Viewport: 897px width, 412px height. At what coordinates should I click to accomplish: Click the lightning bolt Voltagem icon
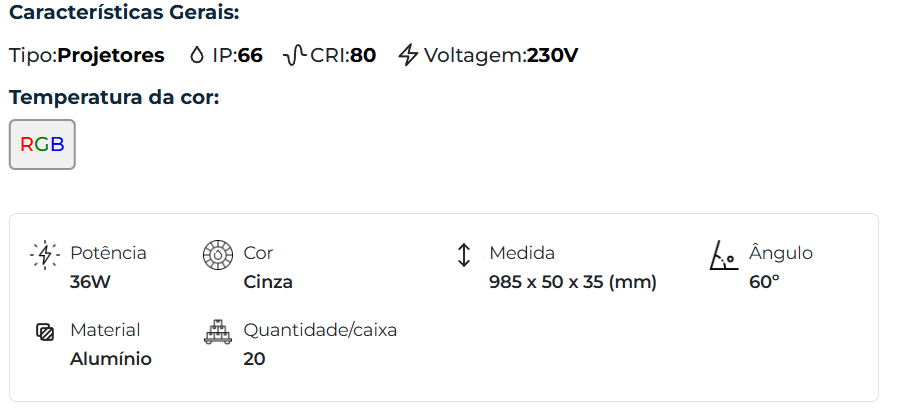coord(408,55)
